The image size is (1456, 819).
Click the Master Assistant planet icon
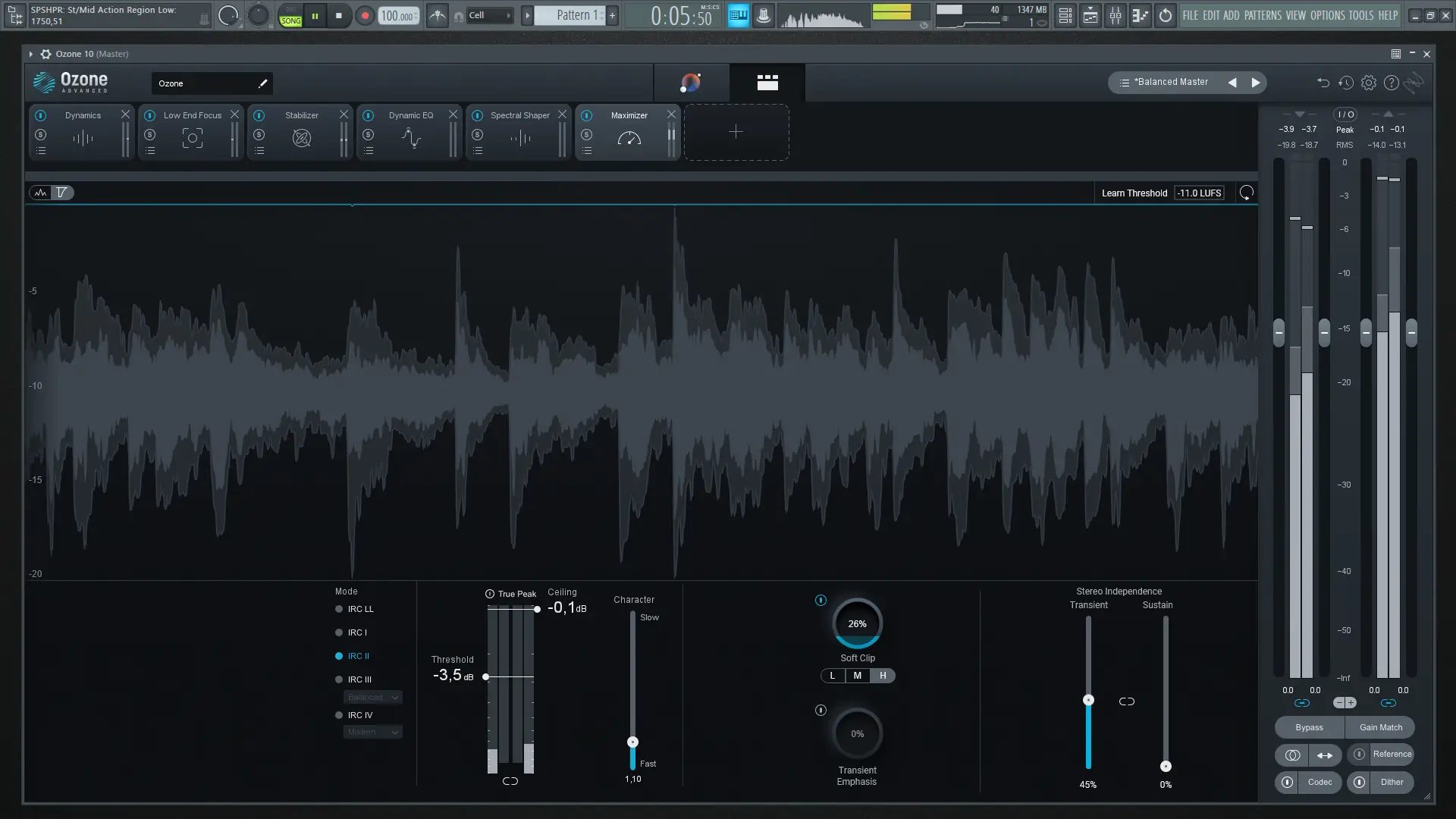691,83
